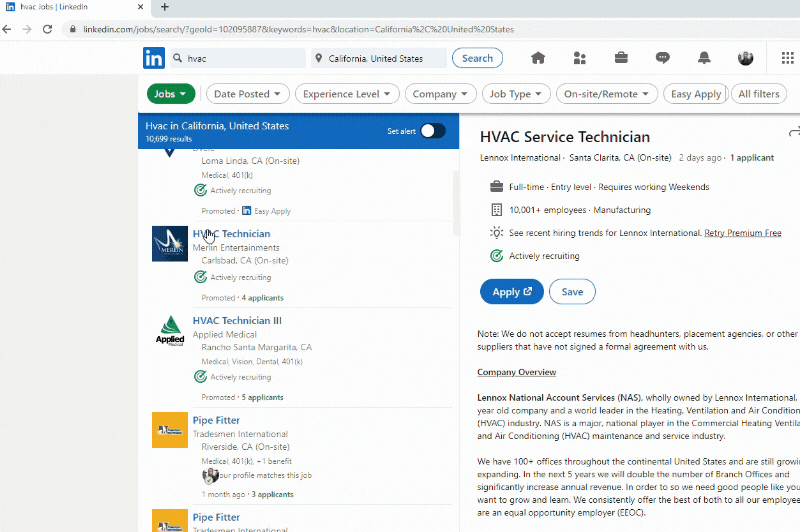Click the Apply button for HVAC Service Technician
The width and height of the screenshot is (800, 532).
coord(512,292)
